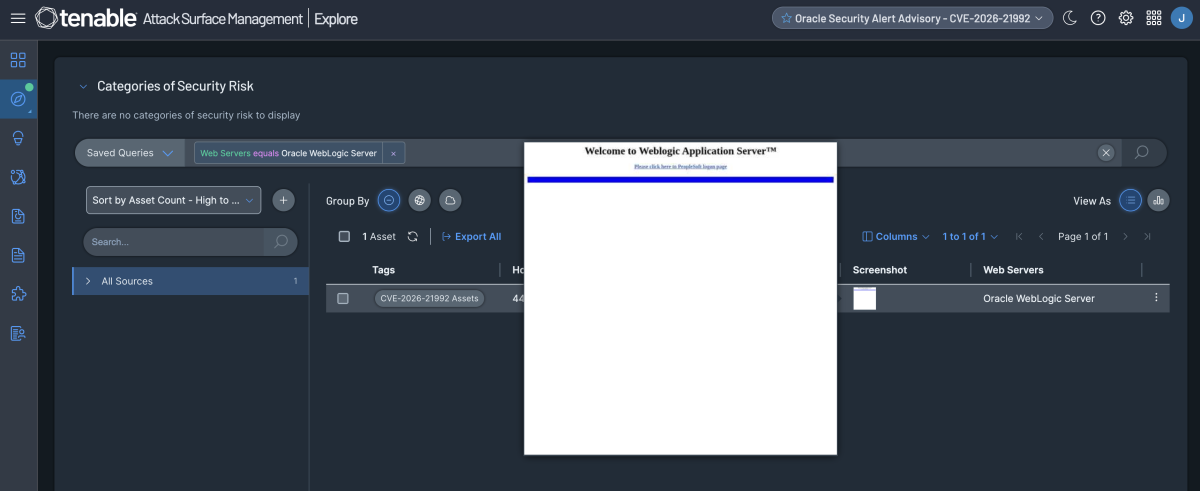Open the Saved Queries dropdown
Screen dimensions: 1200x491
130,153
